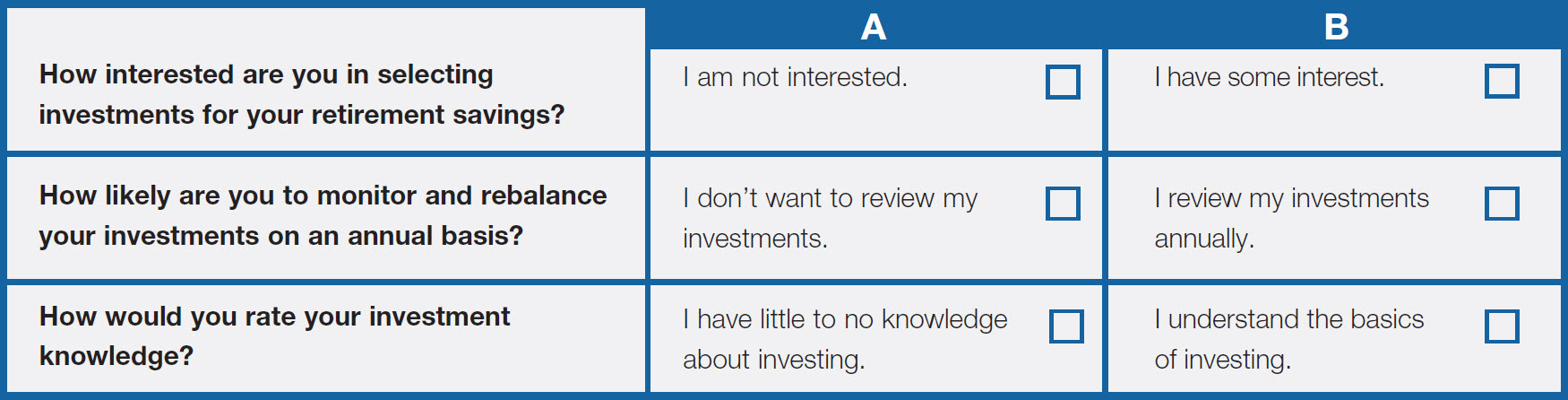Click the "How would you rate" question text
This screenshot has width=1568, height=400.
[x=274, y=336]
